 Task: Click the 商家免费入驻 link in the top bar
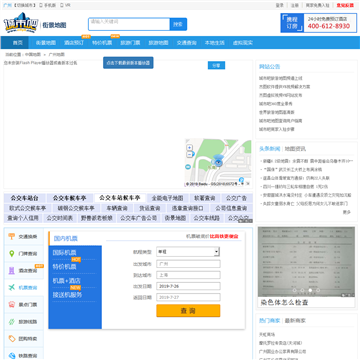click(x=317, y=5)
